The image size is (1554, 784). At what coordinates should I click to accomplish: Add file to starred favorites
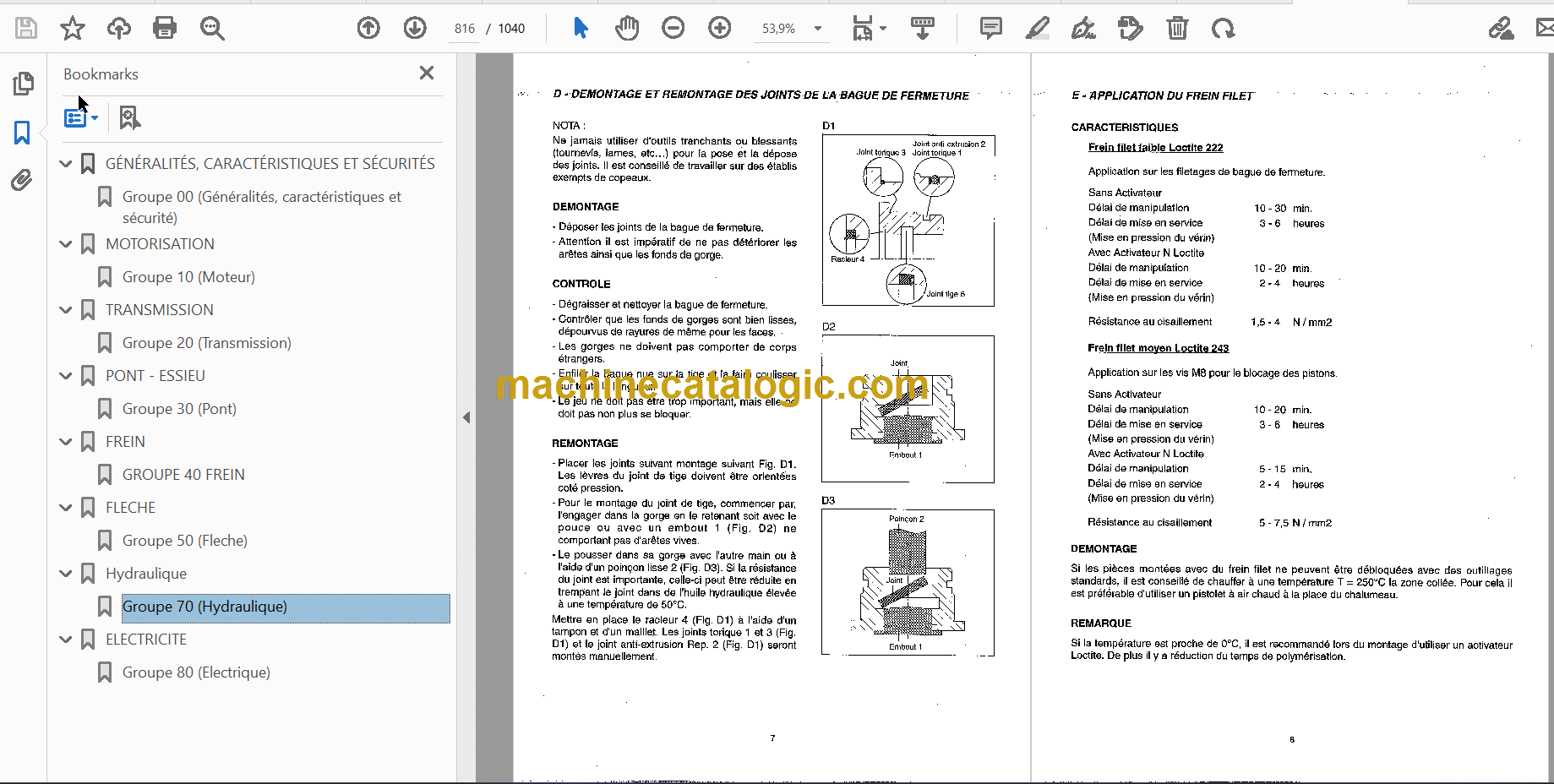tap(73, 28)
